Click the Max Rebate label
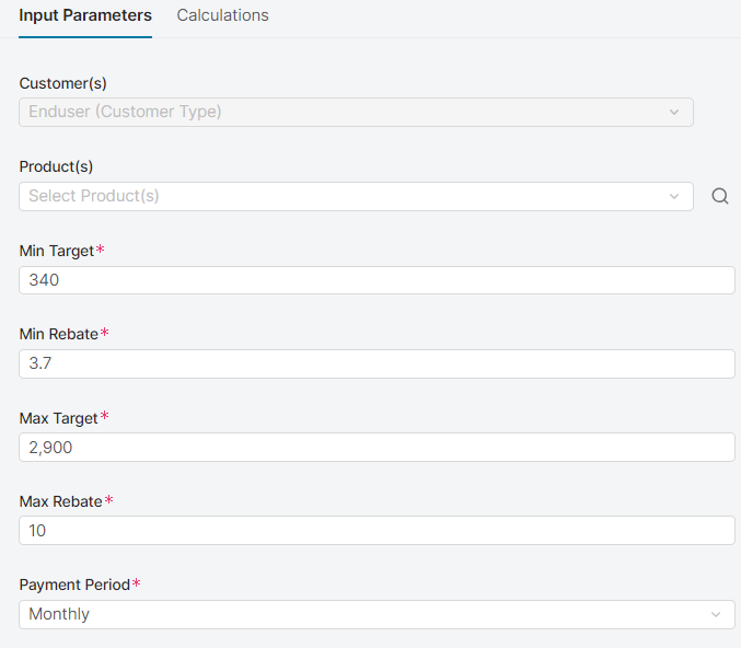Viewport: 742px width, 648px height. (x=61, y=501)
